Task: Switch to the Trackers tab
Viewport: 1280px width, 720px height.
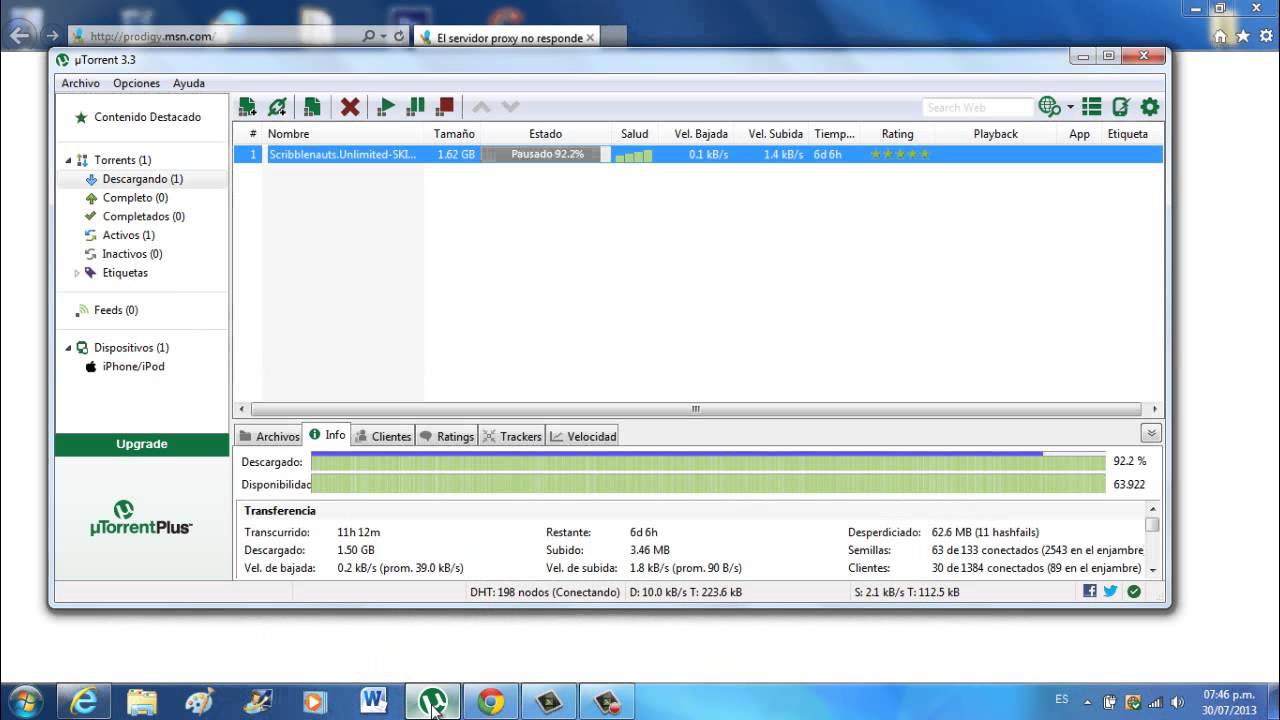Action: click(512, 436)
